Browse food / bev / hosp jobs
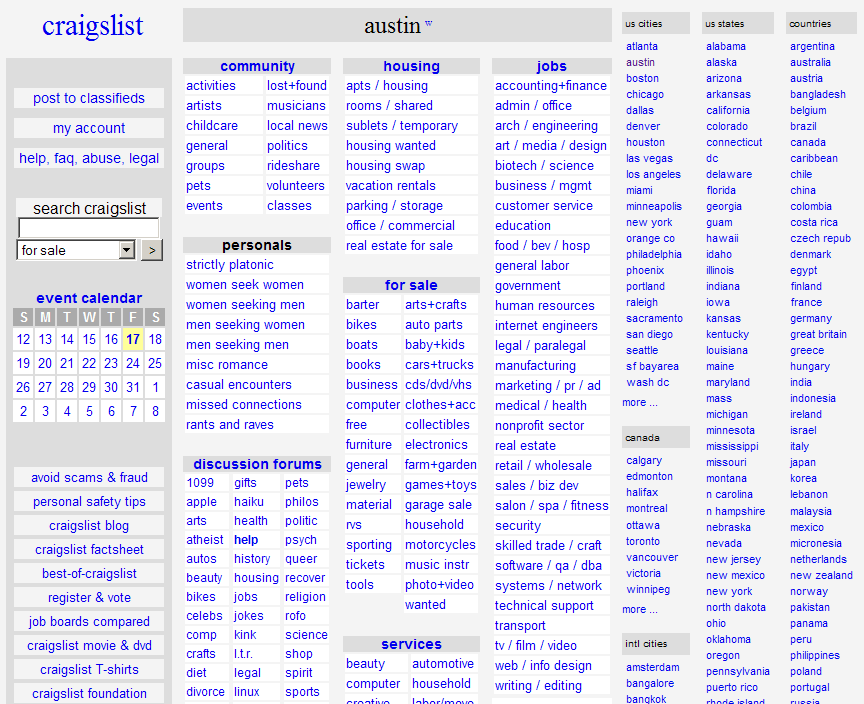Viewport: 864px width, 704px height. pyautogui.click(x=542, y=246)
